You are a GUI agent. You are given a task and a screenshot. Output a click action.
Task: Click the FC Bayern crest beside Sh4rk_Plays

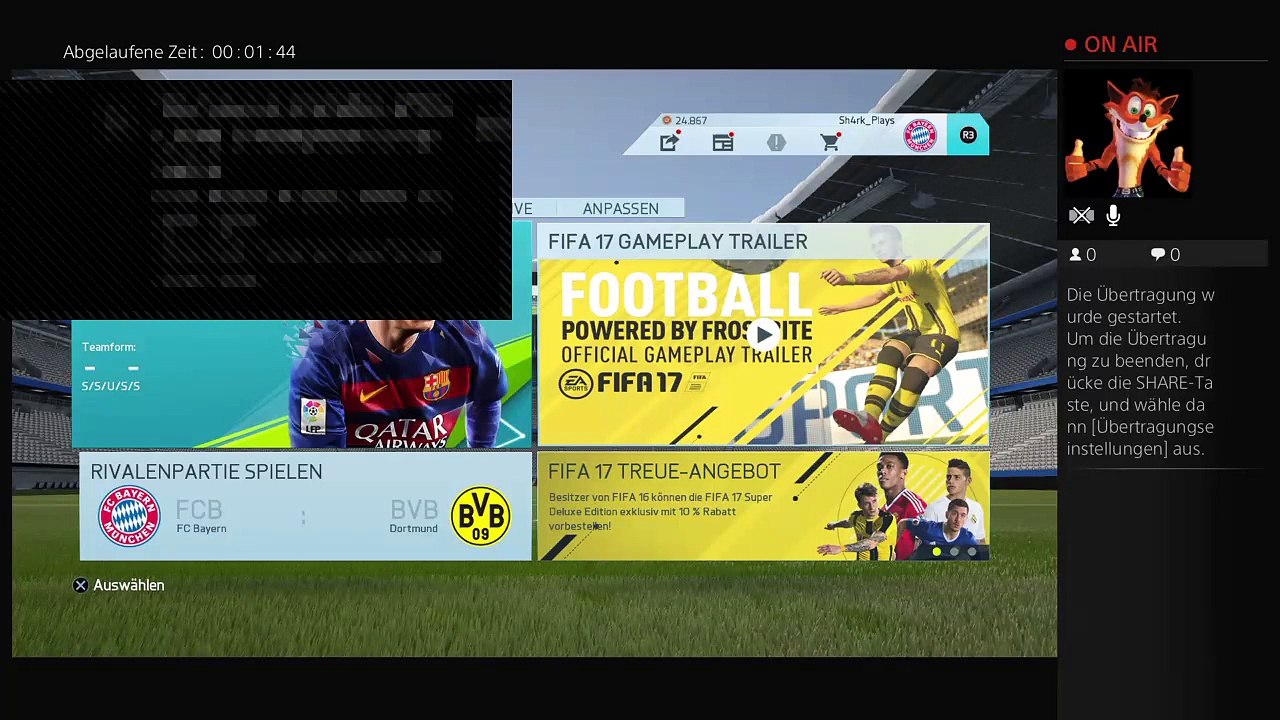click(x=920, y=135)
